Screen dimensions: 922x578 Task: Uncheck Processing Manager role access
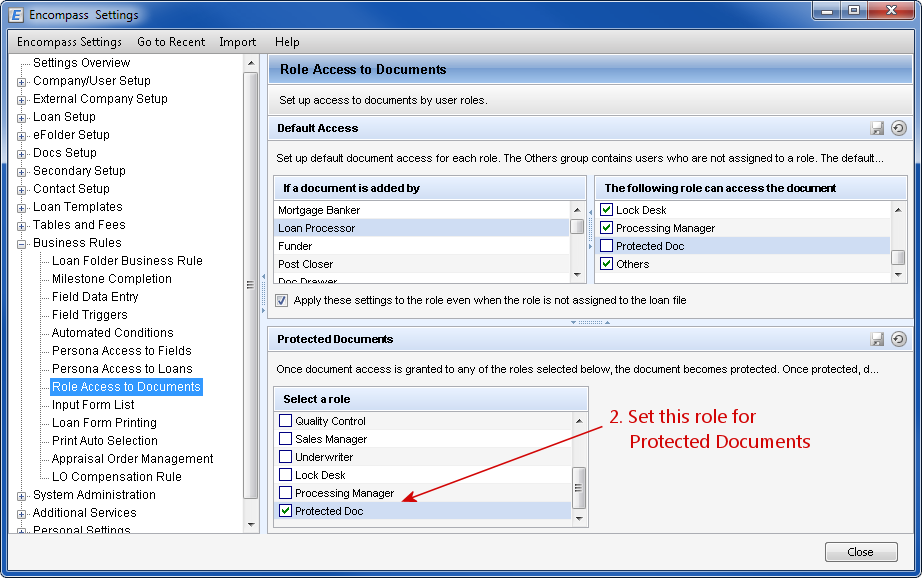(606, 228)
